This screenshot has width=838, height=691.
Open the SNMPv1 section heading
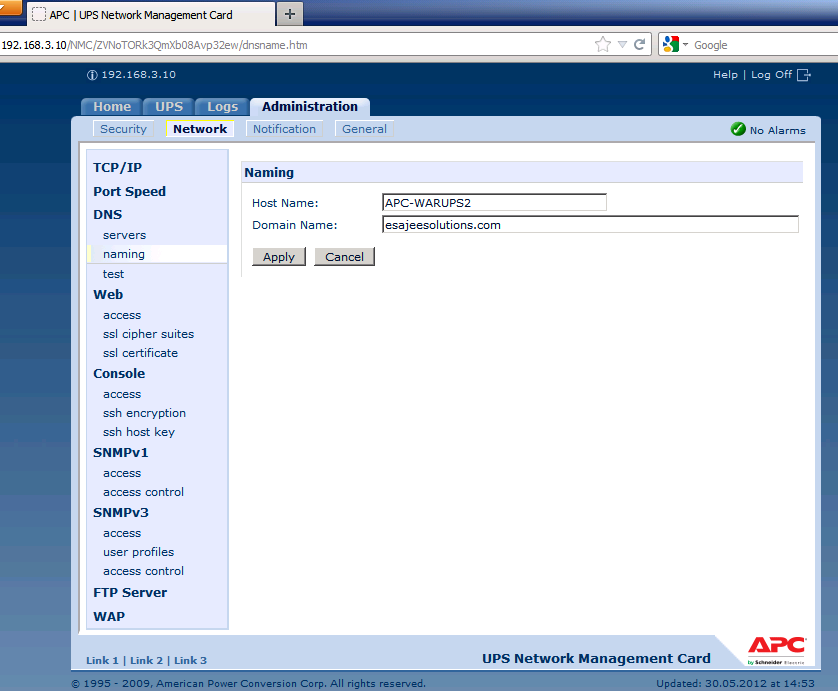(x=121, y=453)
